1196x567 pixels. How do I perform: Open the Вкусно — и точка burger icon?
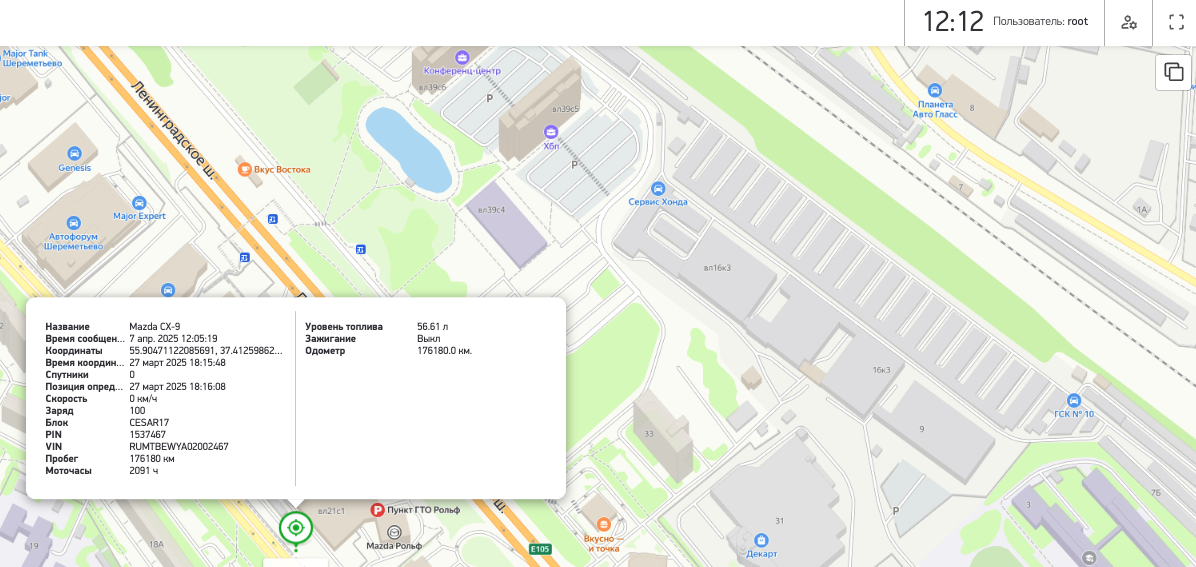point(603,524)
